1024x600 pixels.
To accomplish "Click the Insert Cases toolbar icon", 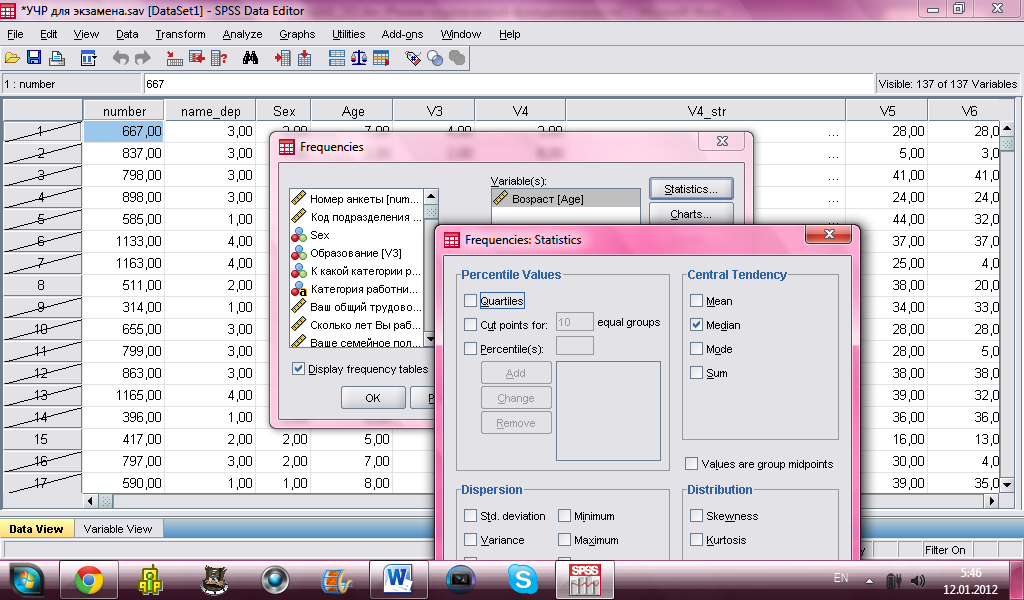I will click(283, 58).
